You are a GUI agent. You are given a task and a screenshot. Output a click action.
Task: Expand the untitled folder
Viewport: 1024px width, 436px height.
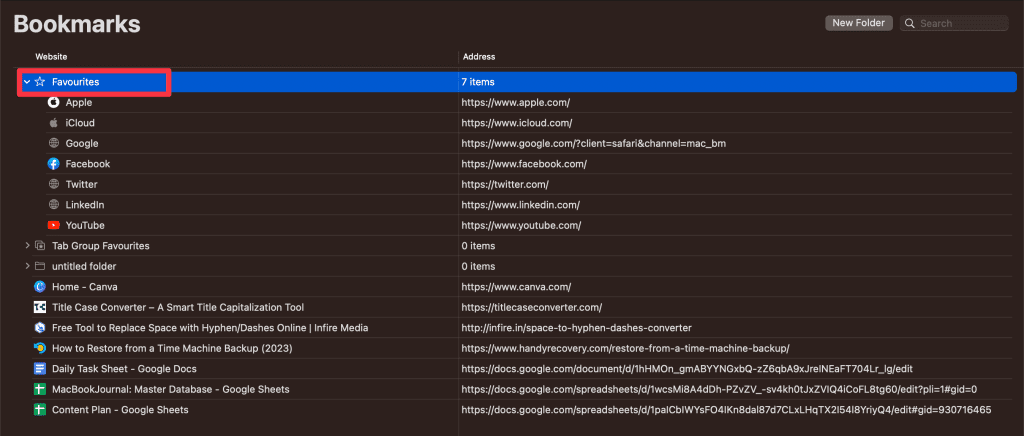pos(27,266)
